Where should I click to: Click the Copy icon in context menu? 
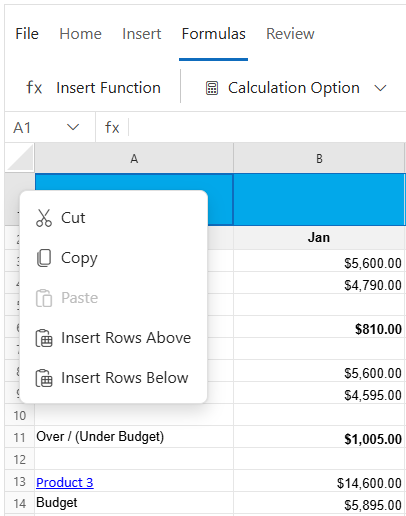[44, 258]
